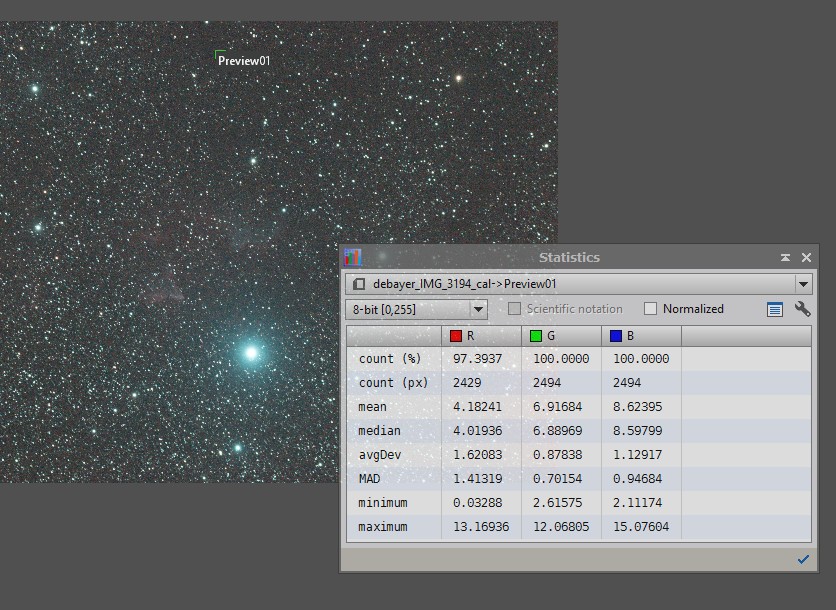The height and width of the screenshot is (610, 836).
Task: Click the Statistics title bar text
Action: [569, 258]
